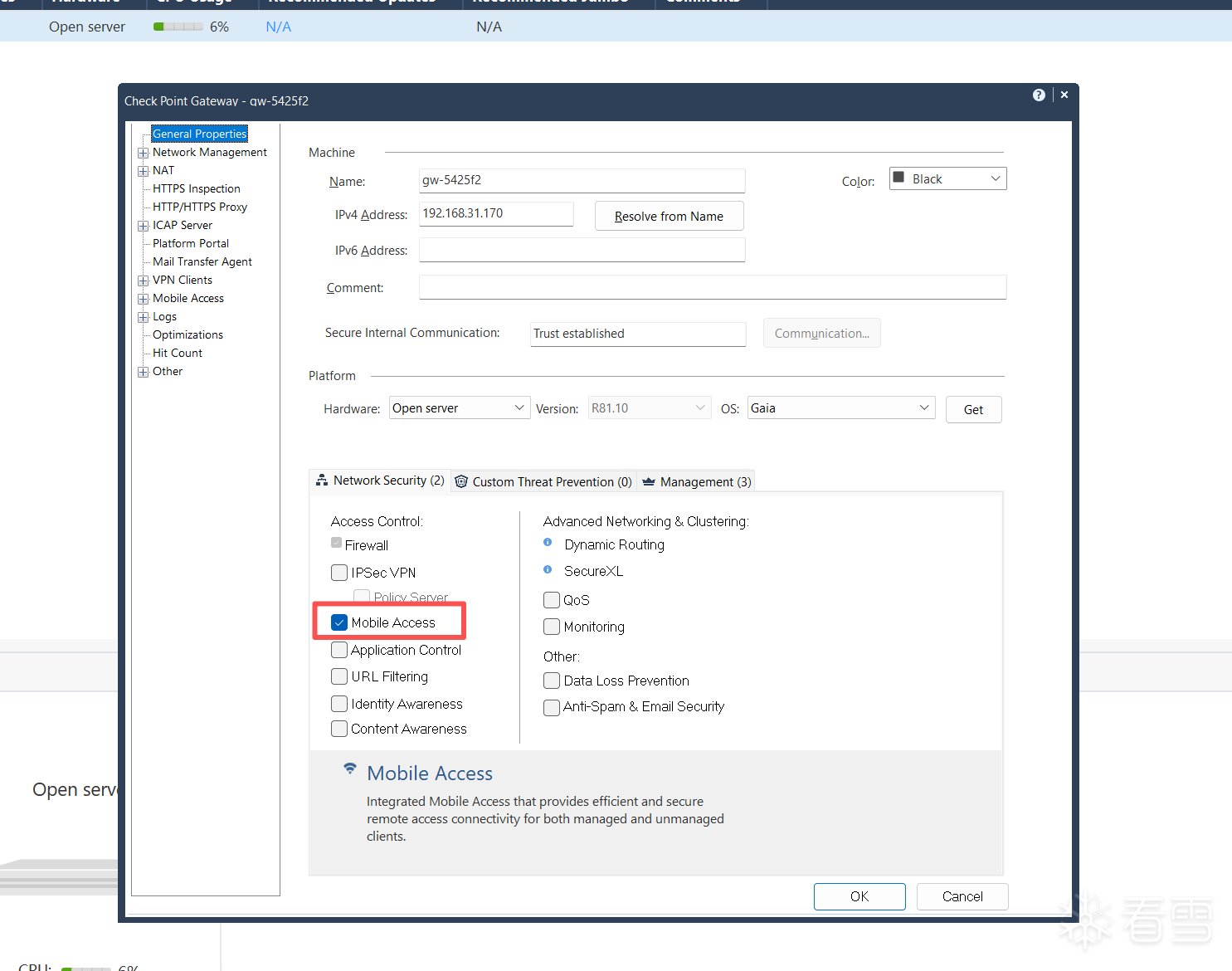This screenshot has width=1232, height=971.
Task: Enable Application Control checkbox
Action: click(x=339, y=650)
